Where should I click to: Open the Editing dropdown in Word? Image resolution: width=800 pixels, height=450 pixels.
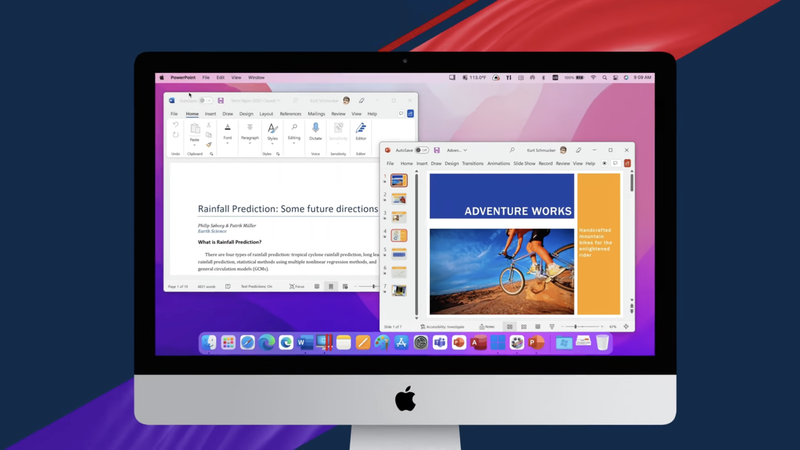coord(294,143)
